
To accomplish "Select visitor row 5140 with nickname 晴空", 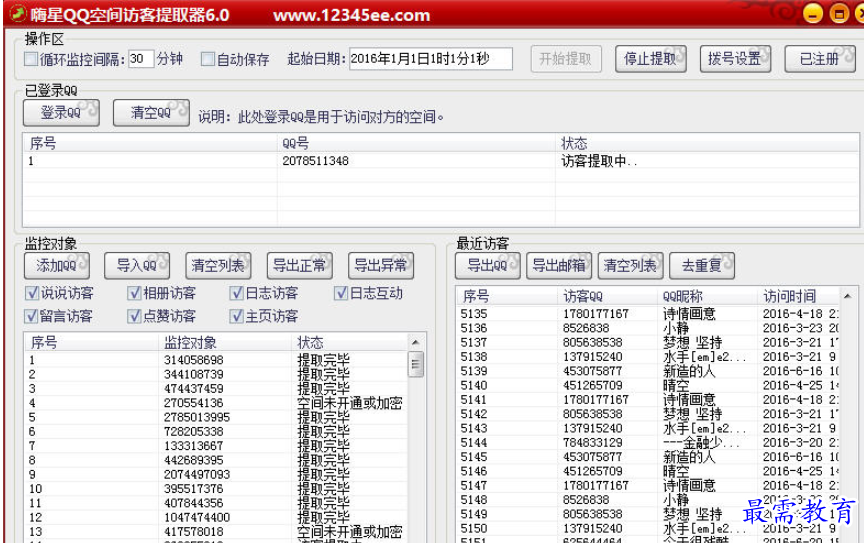I will [x=648, y=385].
